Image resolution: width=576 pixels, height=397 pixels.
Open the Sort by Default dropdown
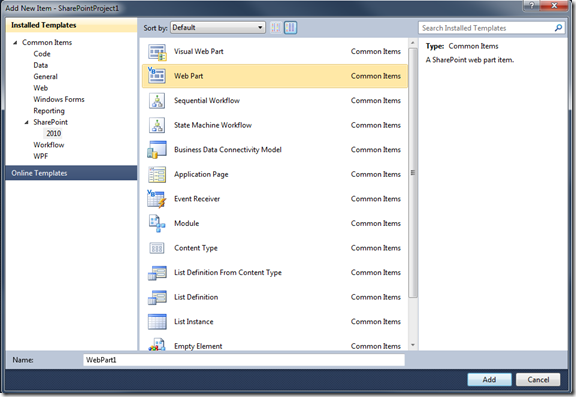pyautogui.click(x=218, y=28)
